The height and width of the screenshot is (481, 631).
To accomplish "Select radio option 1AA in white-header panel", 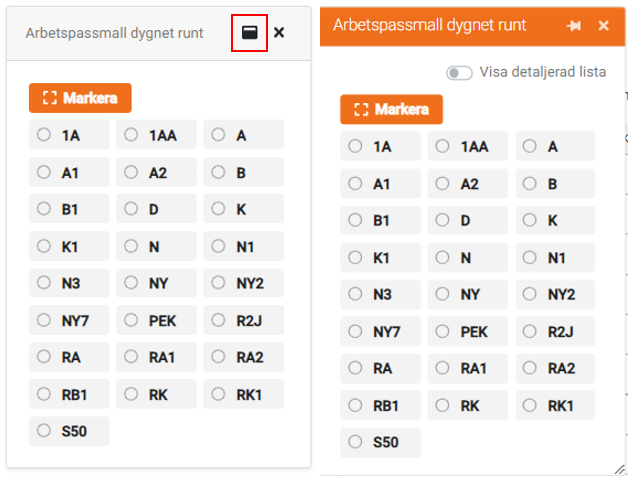I will tap(131, 135).
